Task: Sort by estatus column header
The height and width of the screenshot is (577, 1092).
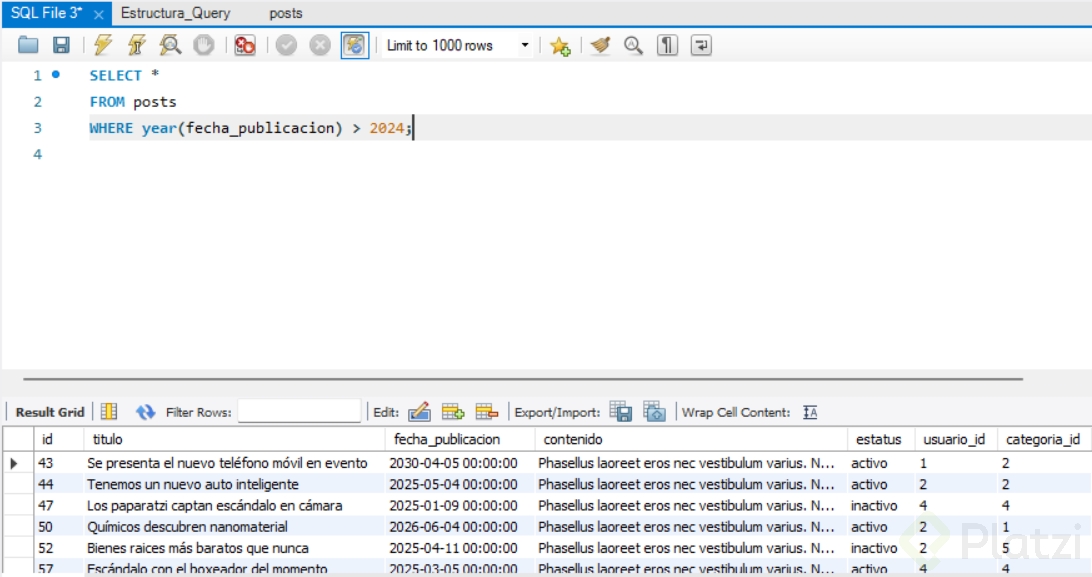Action: [881, 439]
